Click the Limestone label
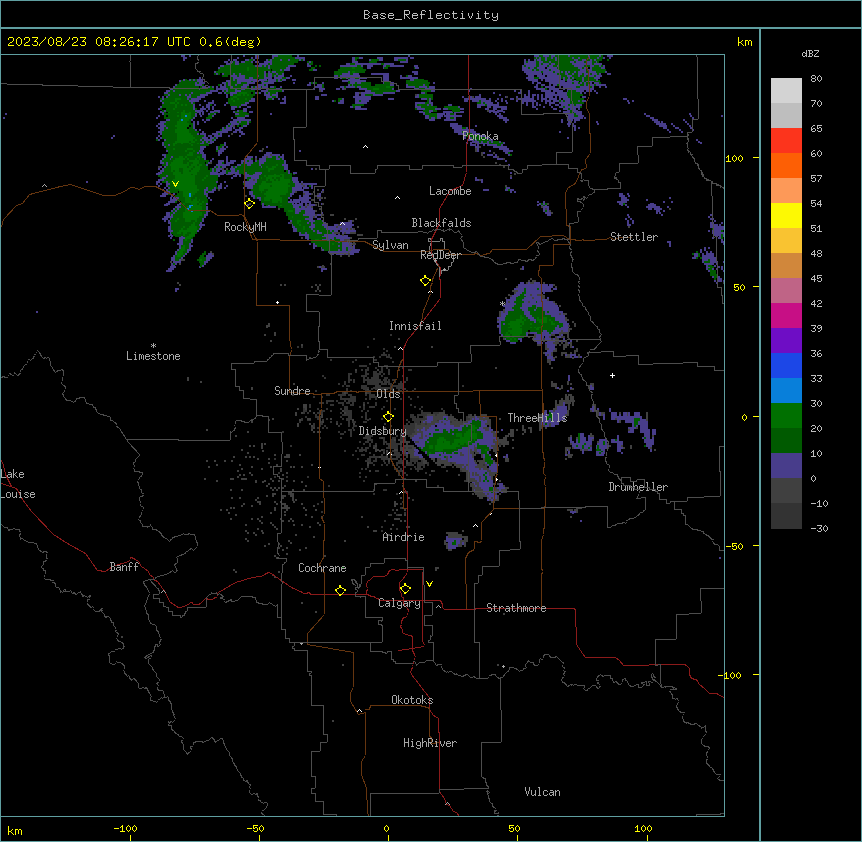 pyautogui.click(x=153, y=356)
